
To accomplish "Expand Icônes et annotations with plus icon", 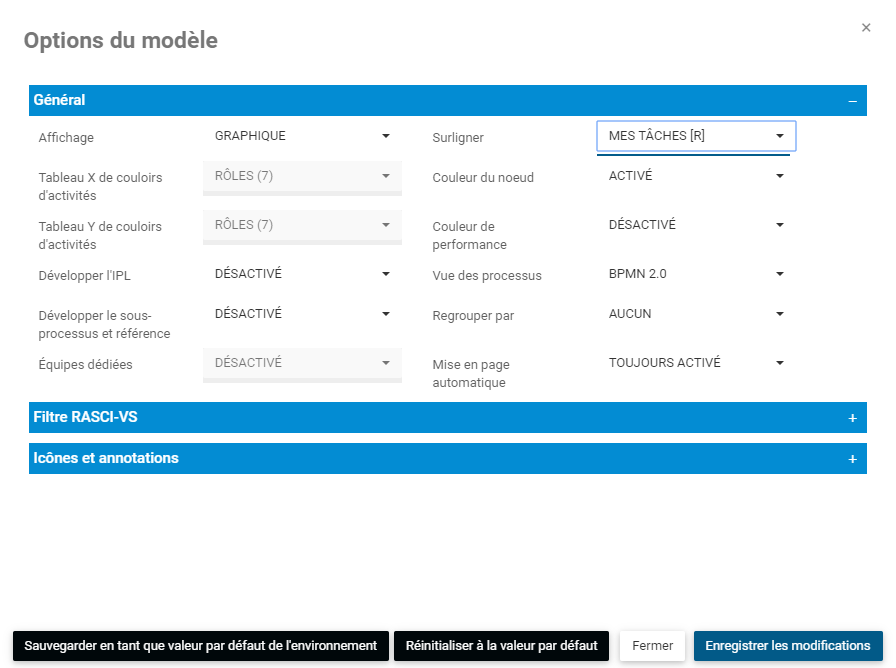I will pos(852,459).
